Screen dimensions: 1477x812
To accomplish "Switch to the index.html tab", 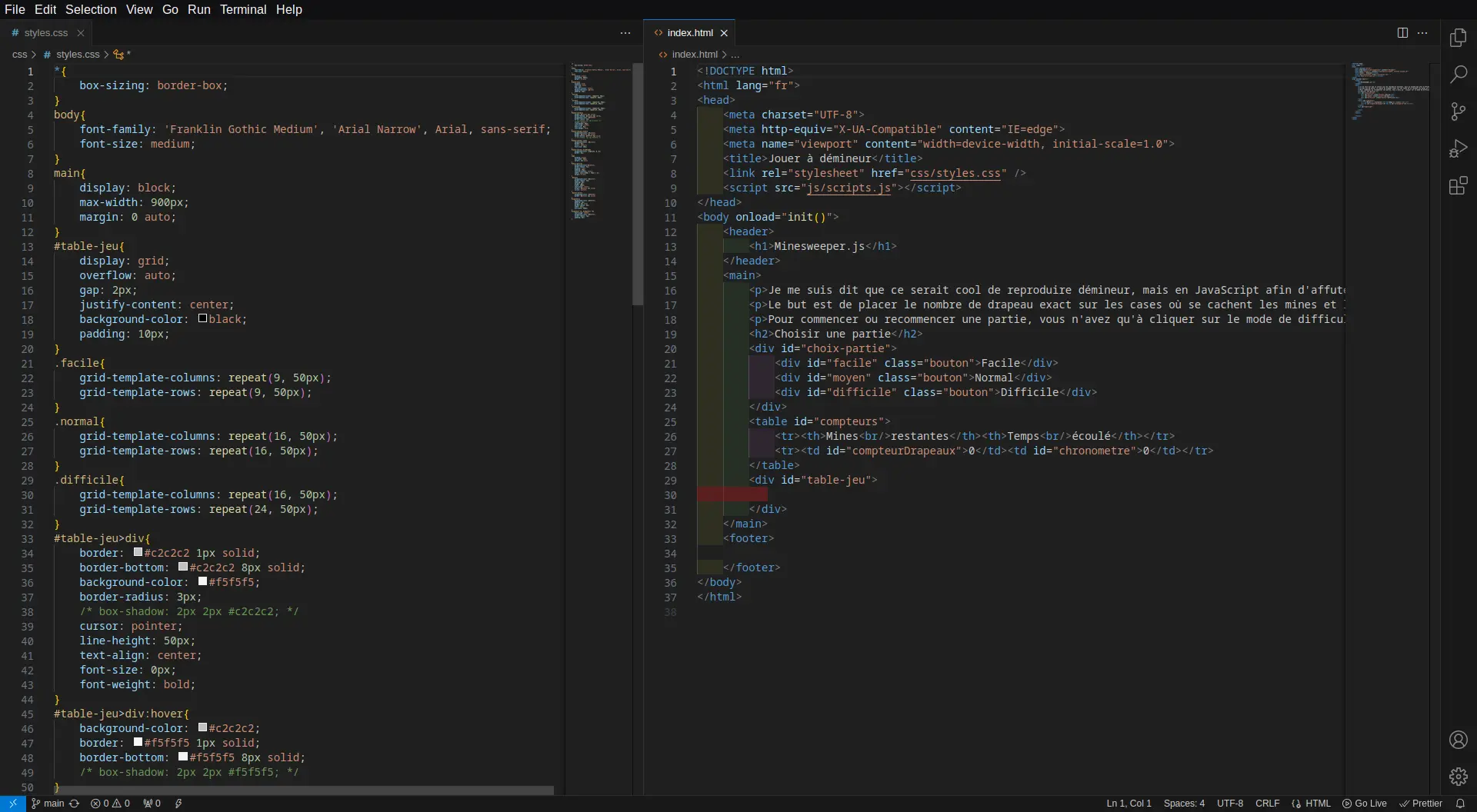I will [690, 33].
